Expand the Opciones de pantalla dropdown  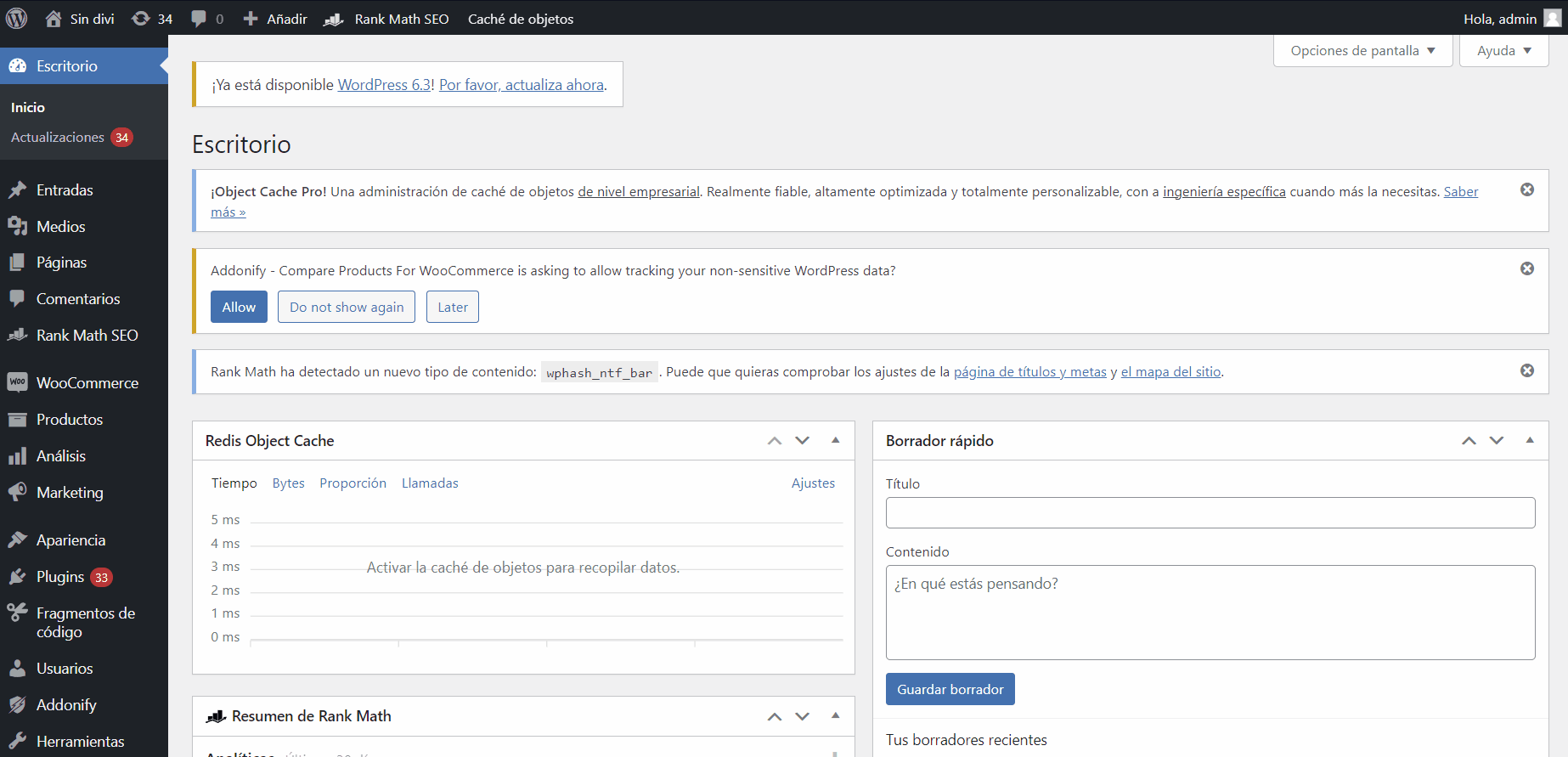click(x=1362, y=51)
